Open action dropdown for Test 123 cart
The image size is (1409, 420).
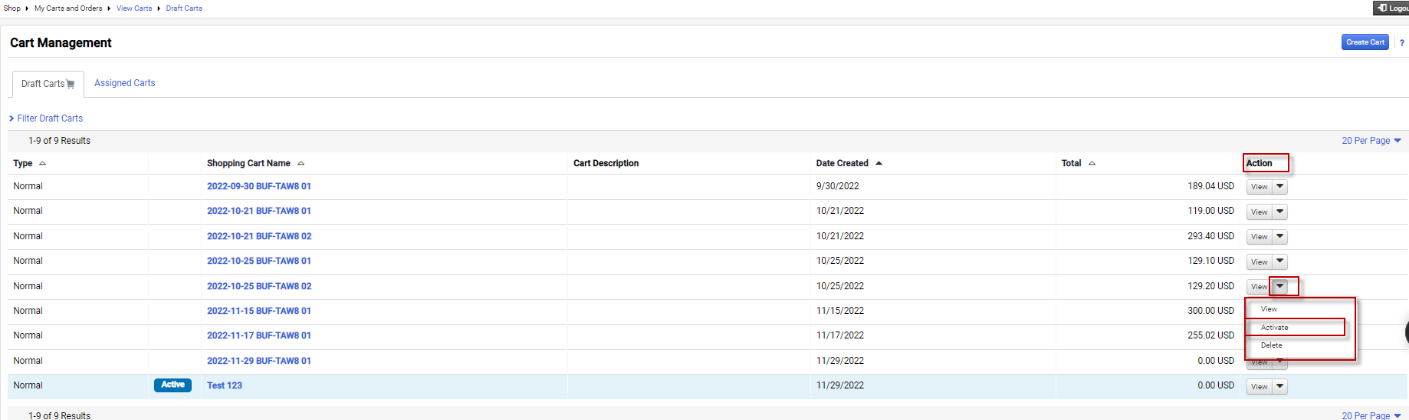tap(1280, 386)
